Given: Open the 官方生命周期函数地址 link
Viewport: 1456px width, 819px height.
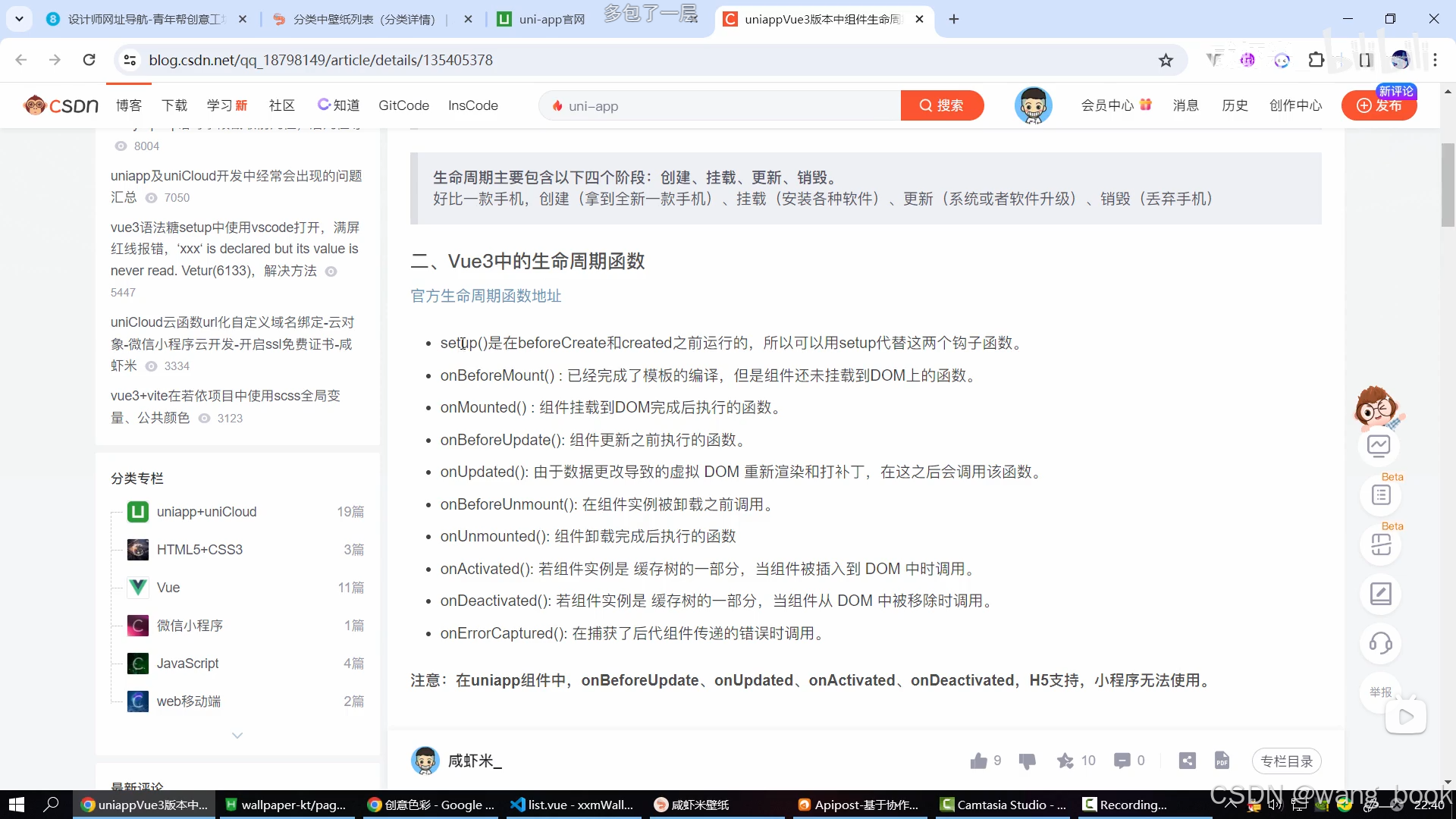Looking at the screenshot, I should tap(486, 296).
